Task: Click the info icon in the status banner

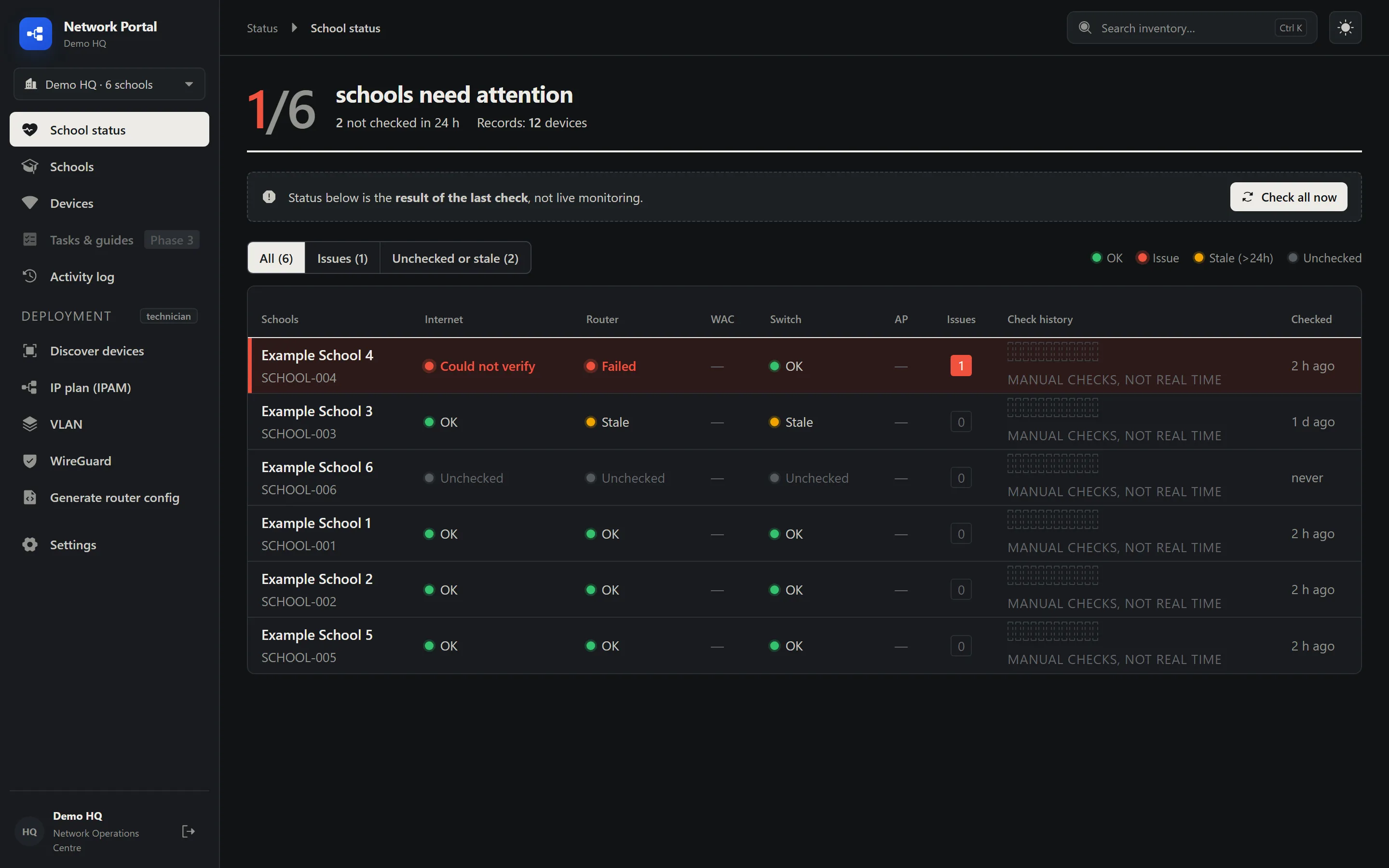Action: click(x=269, y=197)
